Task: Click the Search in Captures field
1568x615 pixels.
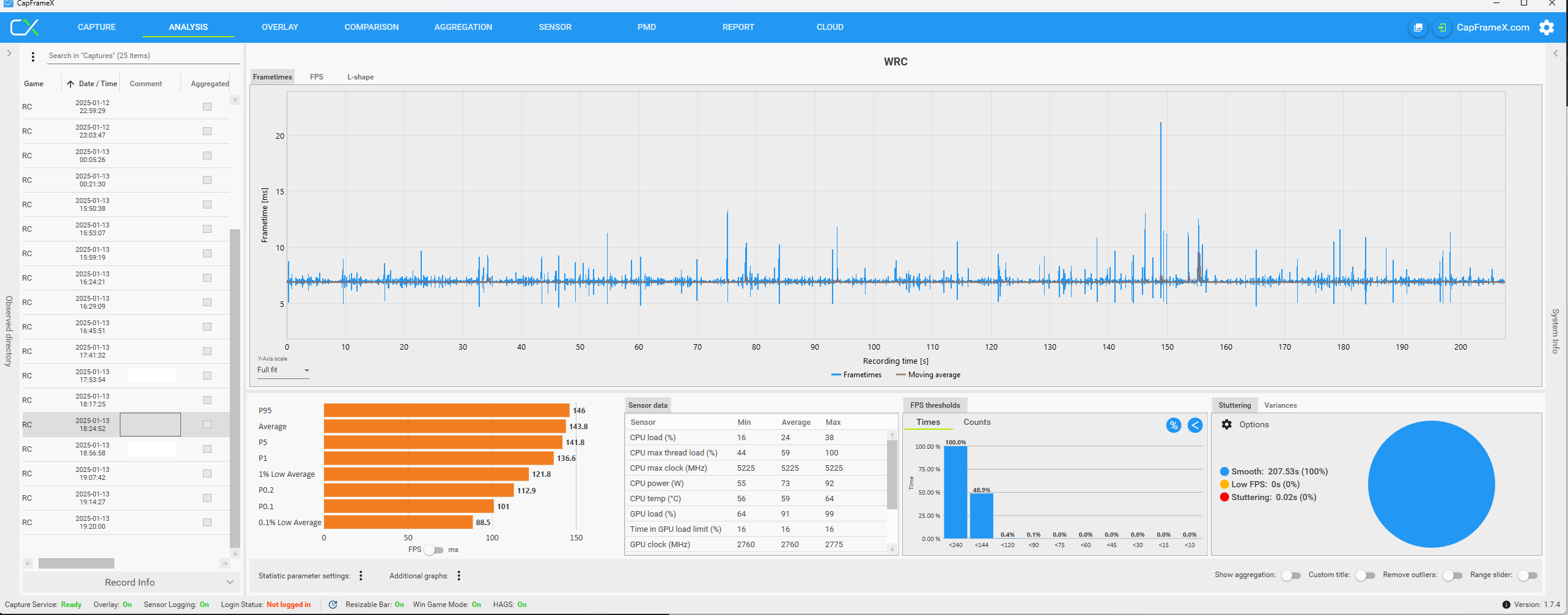Action: point(141,56)
